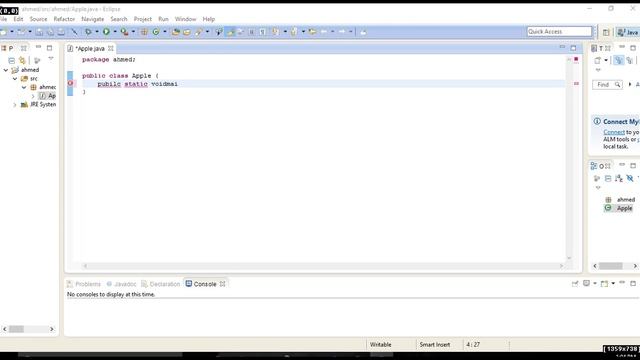Viewport: 640px width, 360px height.
Task: Switch to the Java perspective button
Action: click(x=628, y=32)
